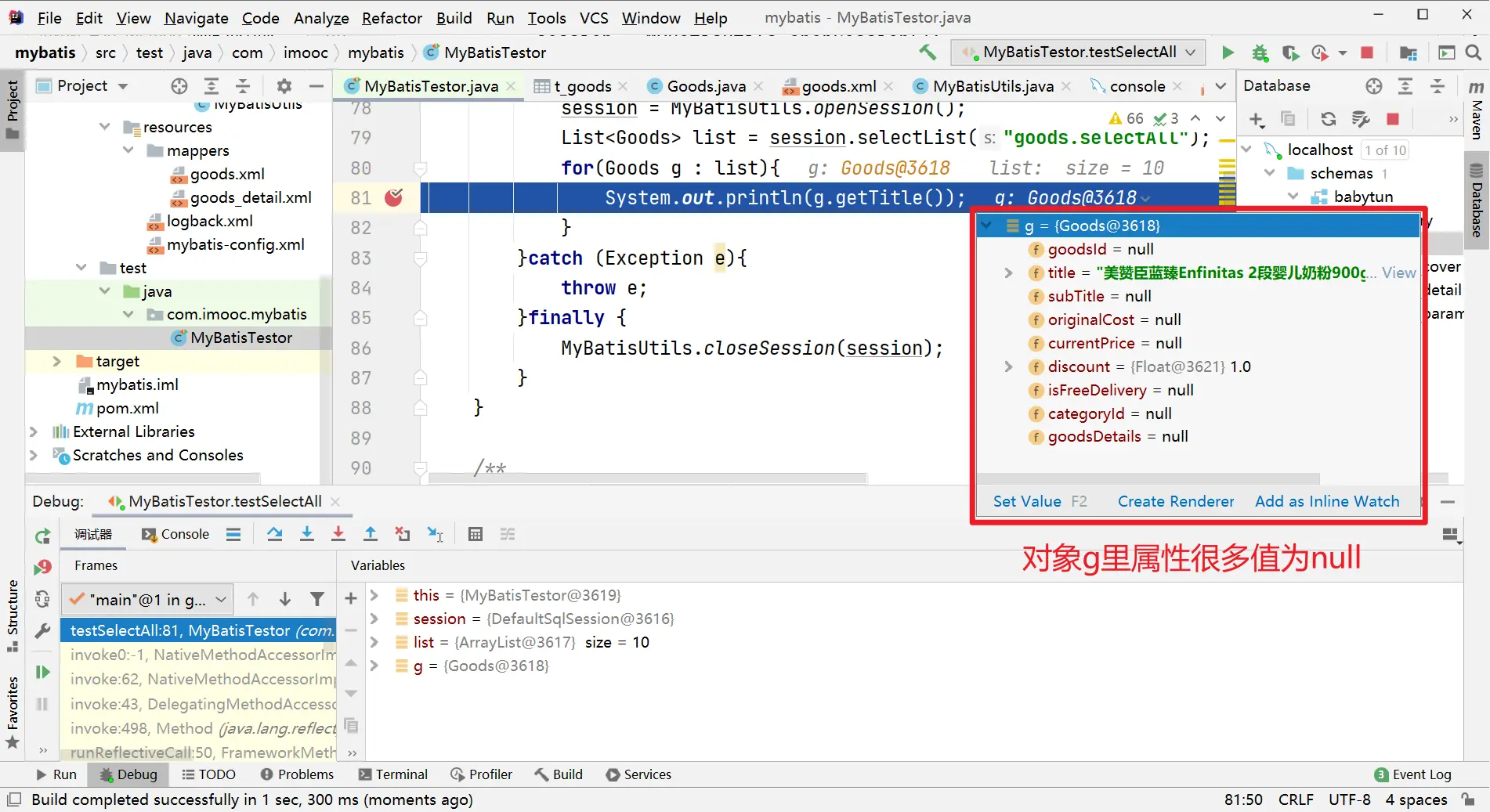
Task: Click the Create Renderer link
Action: (x=1175, y=501)
